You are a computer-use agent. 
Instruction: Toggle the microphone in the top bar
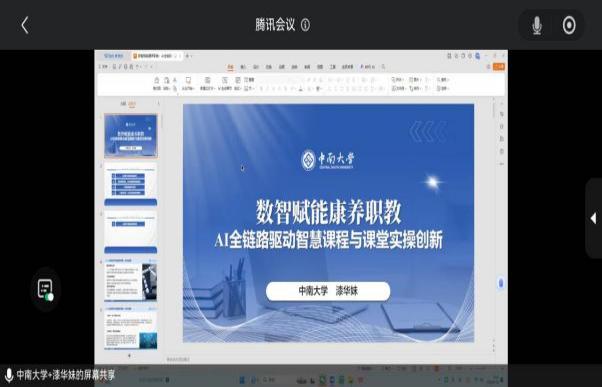coord(537,25)
